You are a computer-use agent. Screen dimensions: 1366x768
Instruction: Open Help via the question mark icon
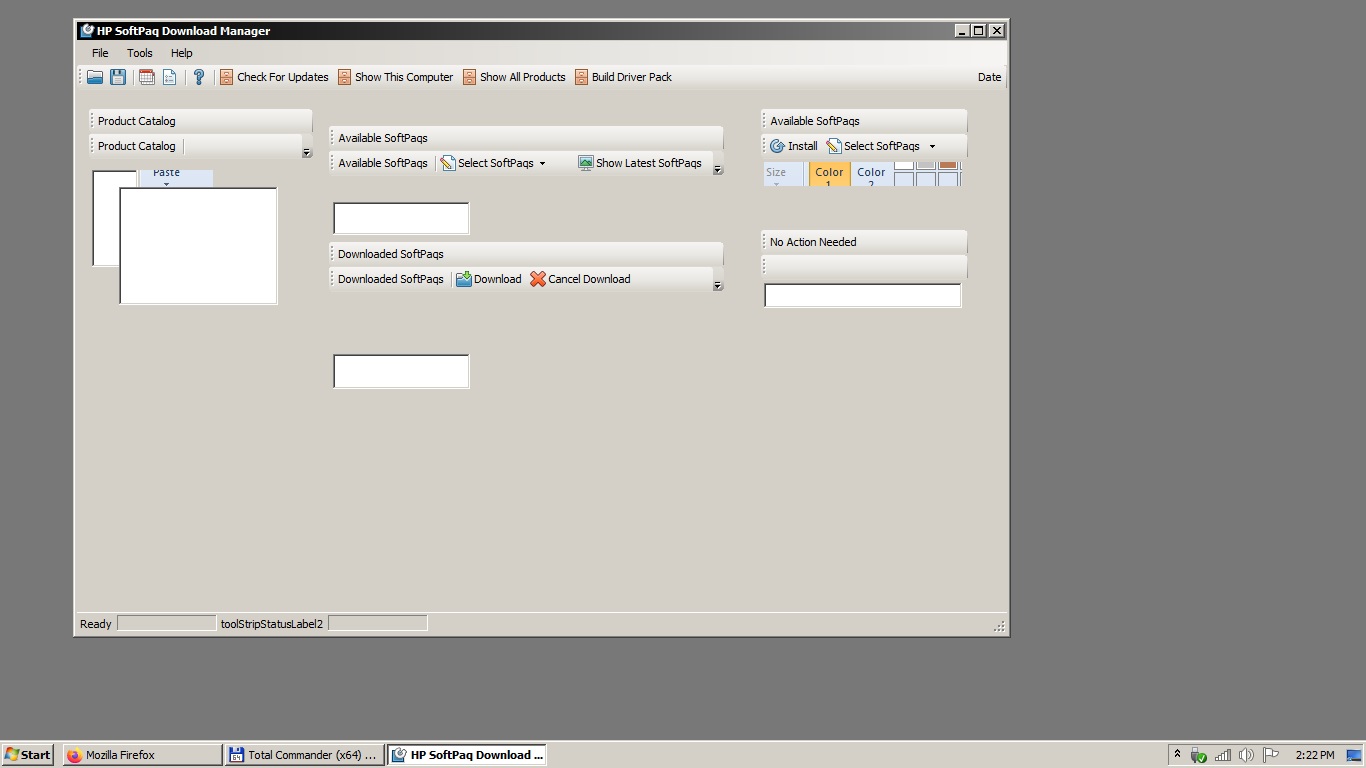(199, 77)
